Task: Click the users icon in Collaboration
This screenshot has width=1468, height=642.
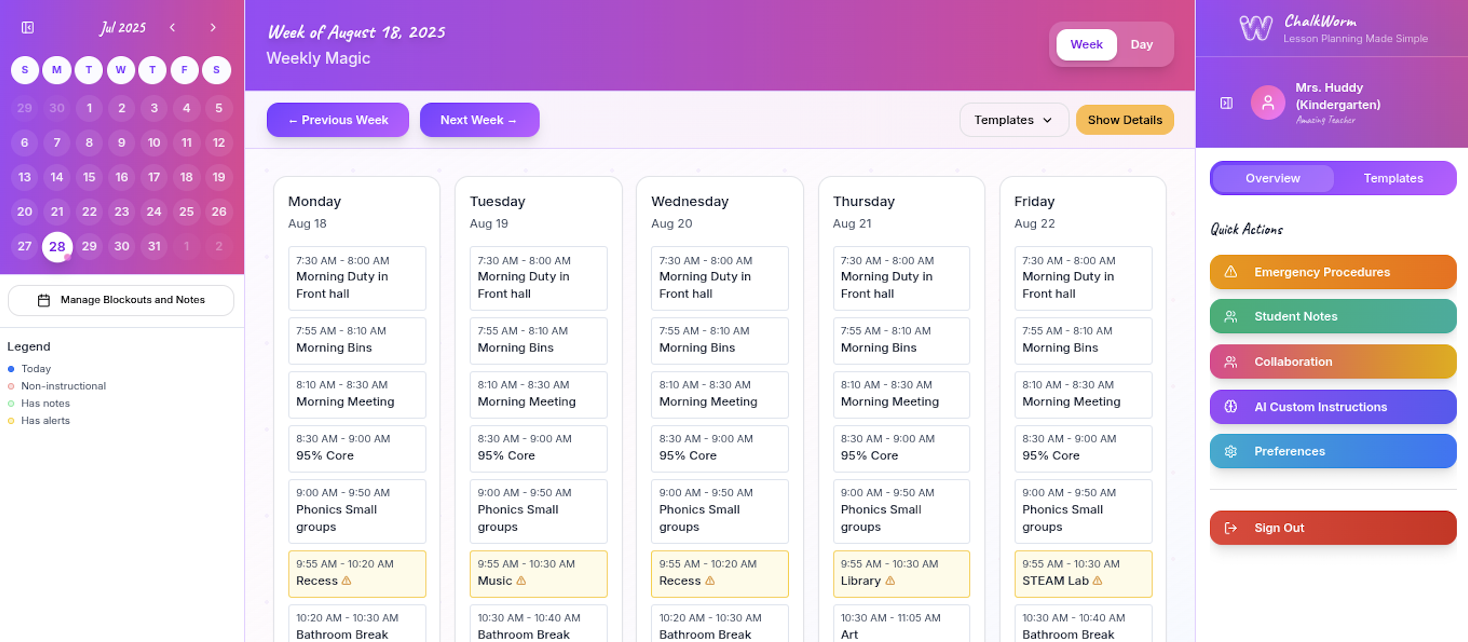Action: coord(1231,362)
